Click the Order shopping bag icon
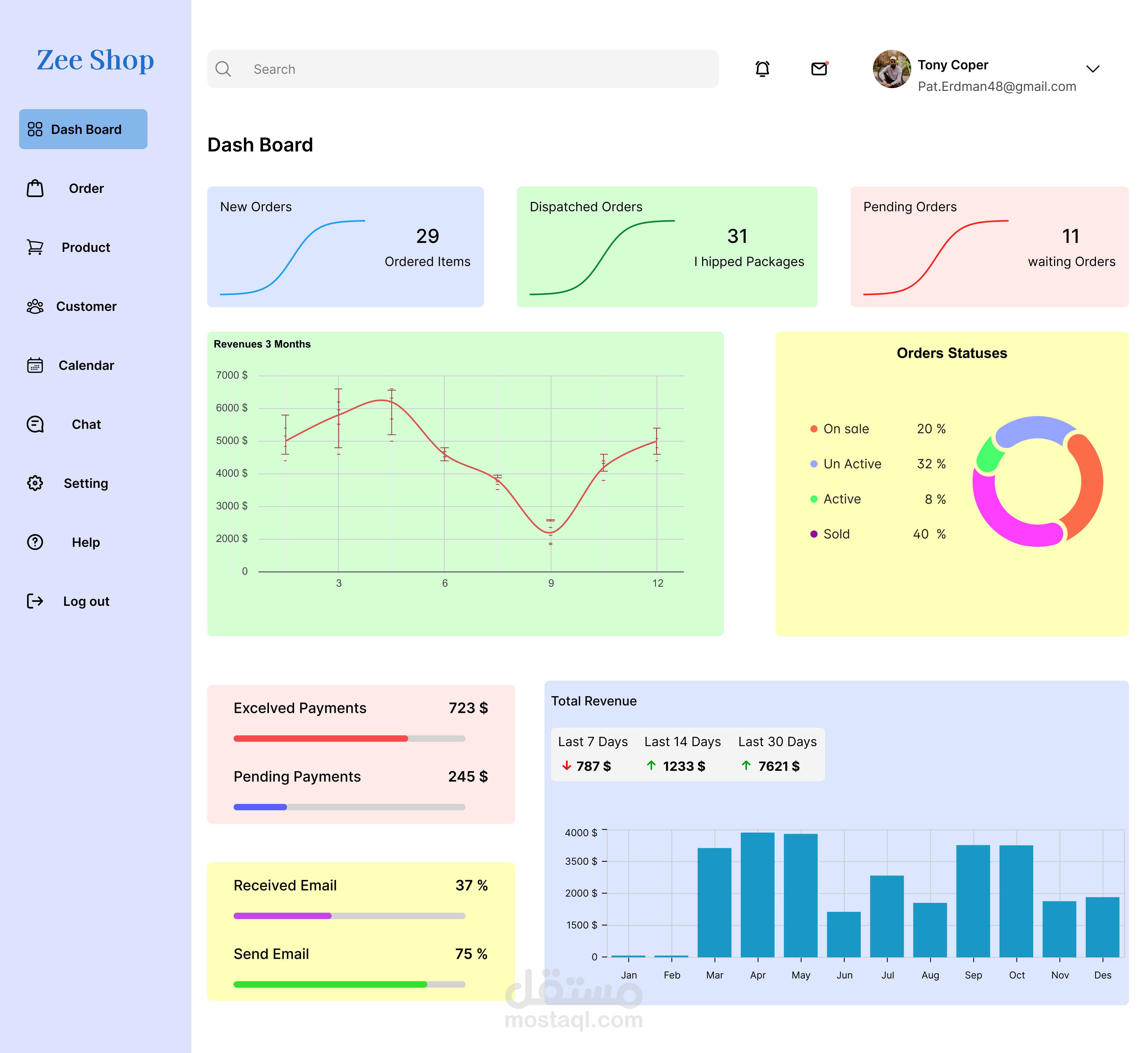The width and height of the screenshot is (1148, 1053). pyautogui.click(x=35, y=189)
